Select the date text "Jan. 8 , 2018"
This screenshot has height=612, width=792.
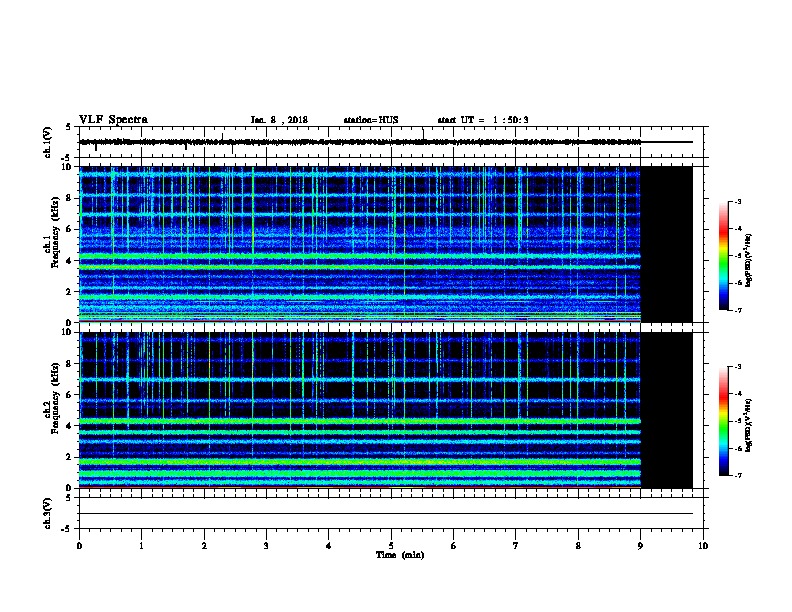[279, 120]
